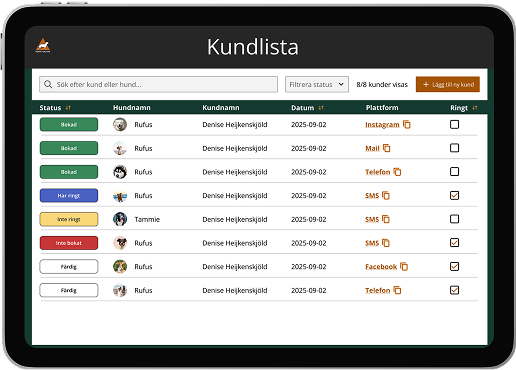The height and width of the screenshot is (370, 516).
Task: Click the search magnifier icon
Action: point(48,84)
